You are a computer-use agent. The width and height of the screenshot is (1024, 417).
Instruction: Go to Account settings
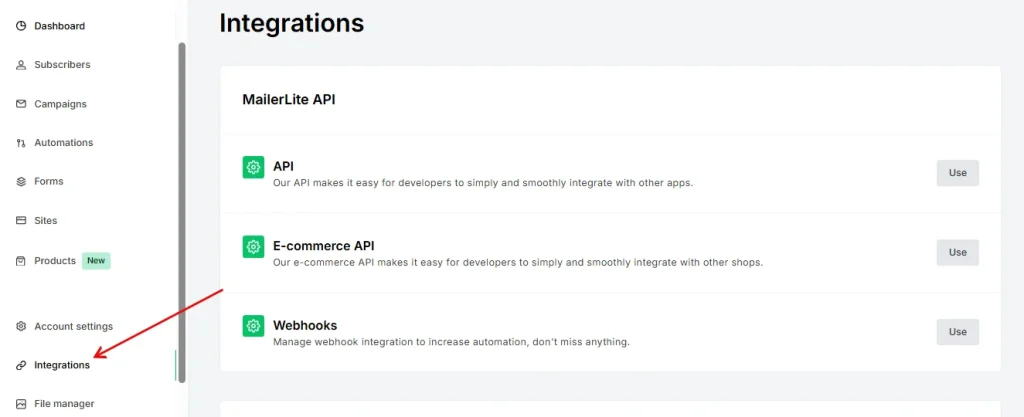pos(73,327)
